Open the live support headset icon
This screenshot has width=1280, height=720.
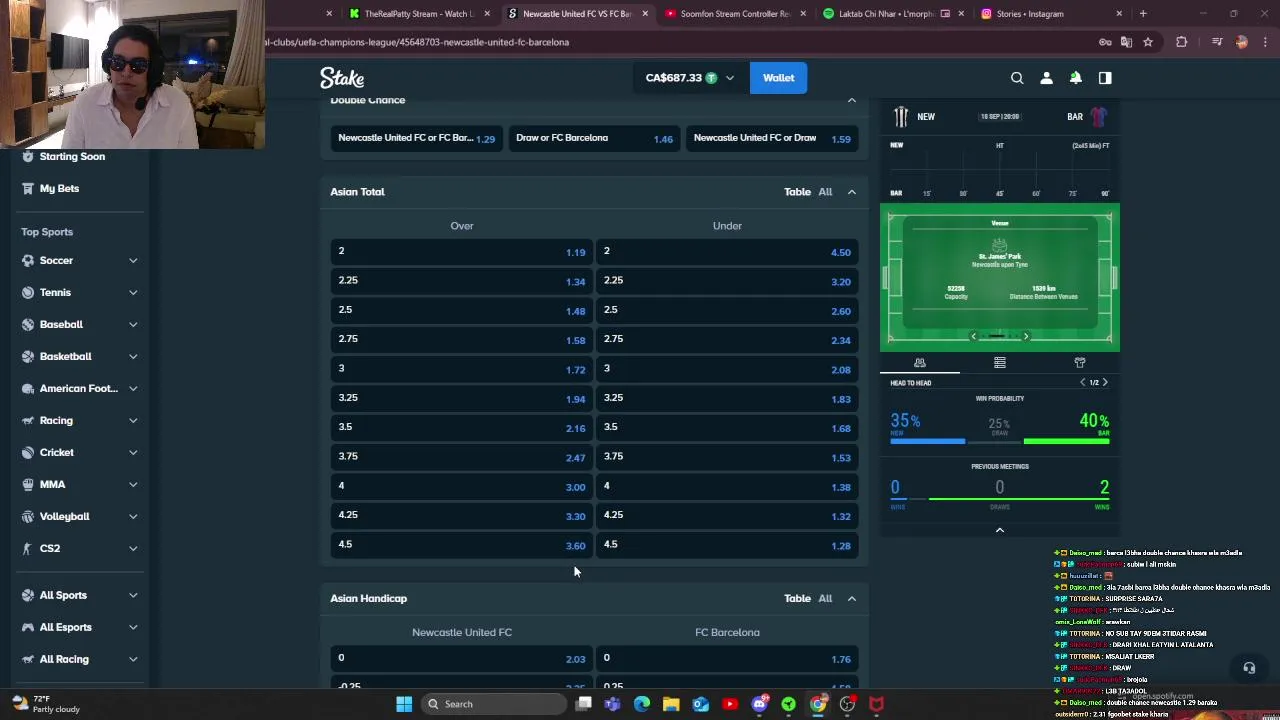(x=1249, y=668)
